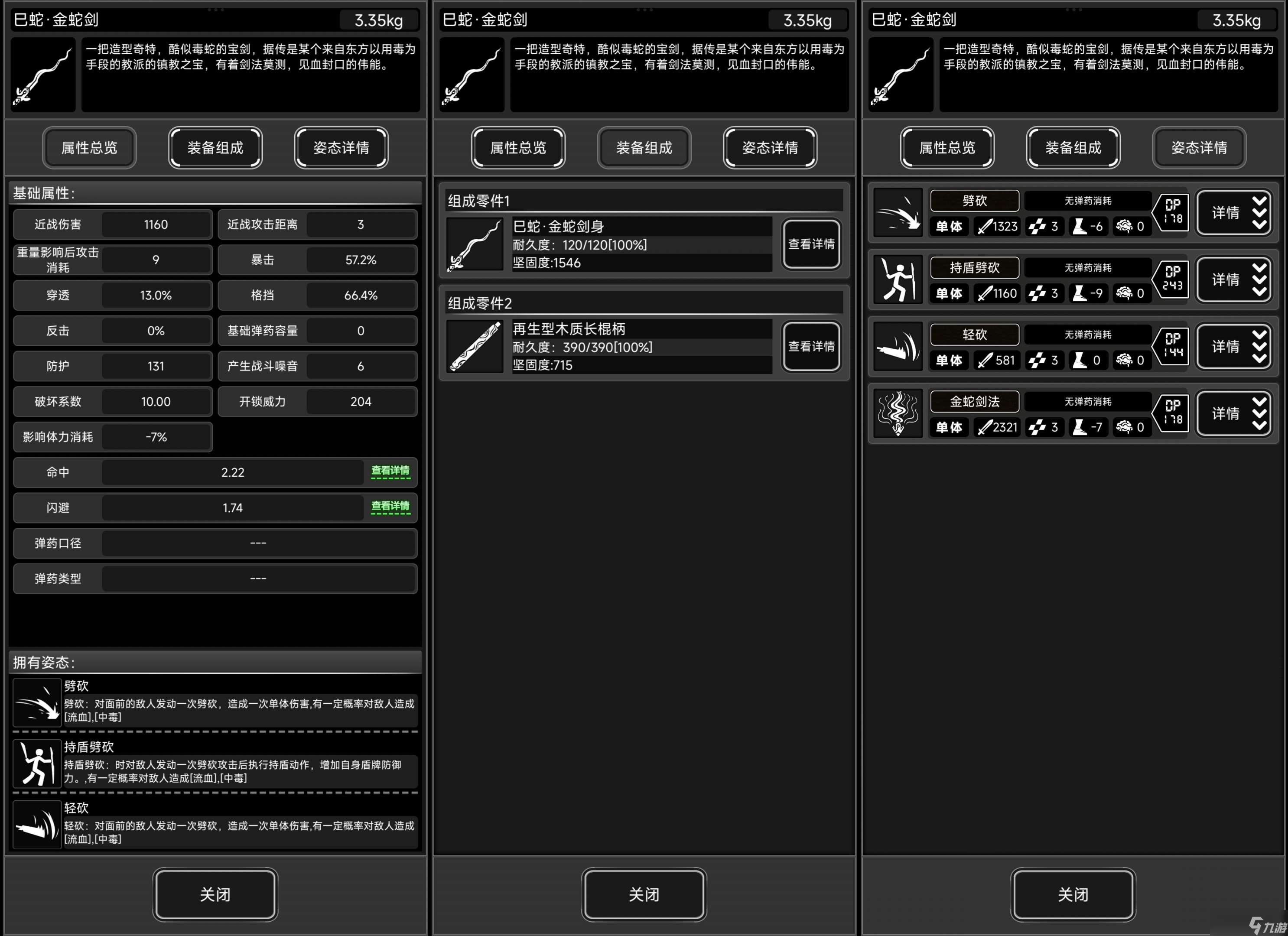
Task: Expand 详情 for 持盾劈砍 stance row
Action: (1234, 279)
